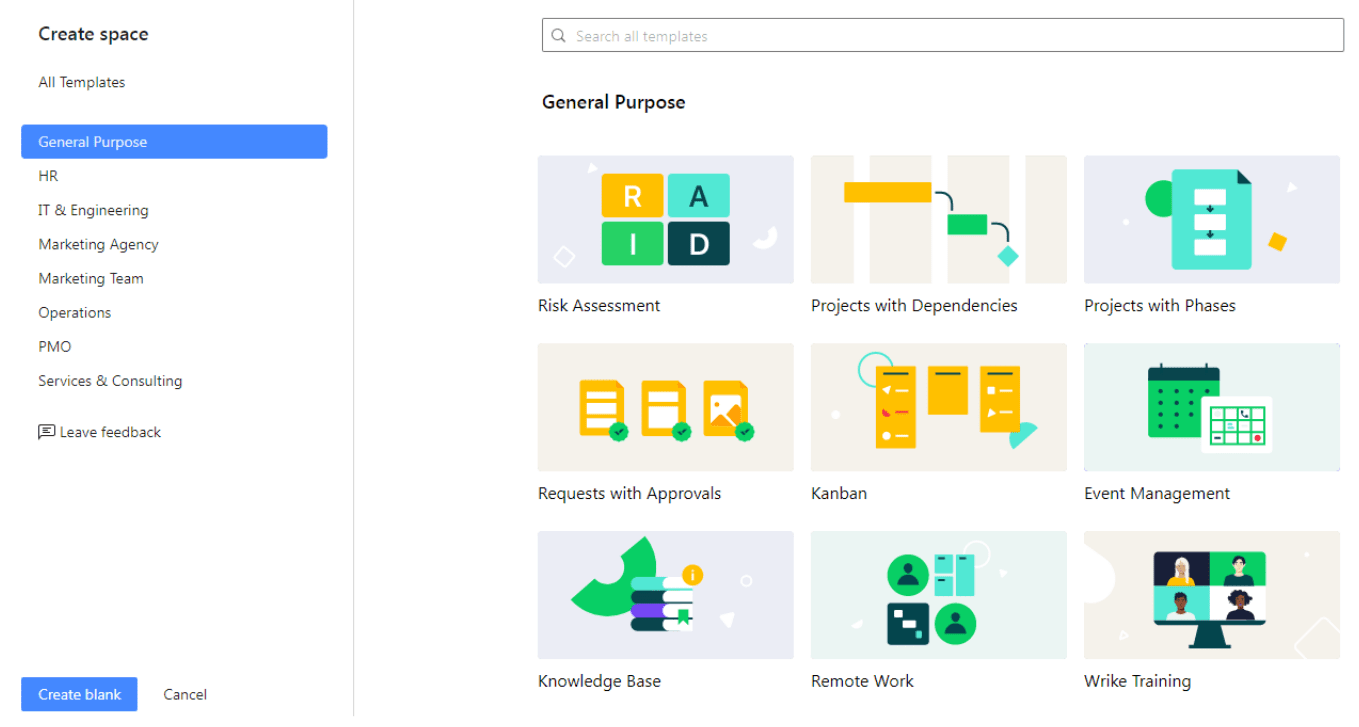Open the PMO category
The height and width of the screenshot is (727, 1359).
[x=54, y=346]
